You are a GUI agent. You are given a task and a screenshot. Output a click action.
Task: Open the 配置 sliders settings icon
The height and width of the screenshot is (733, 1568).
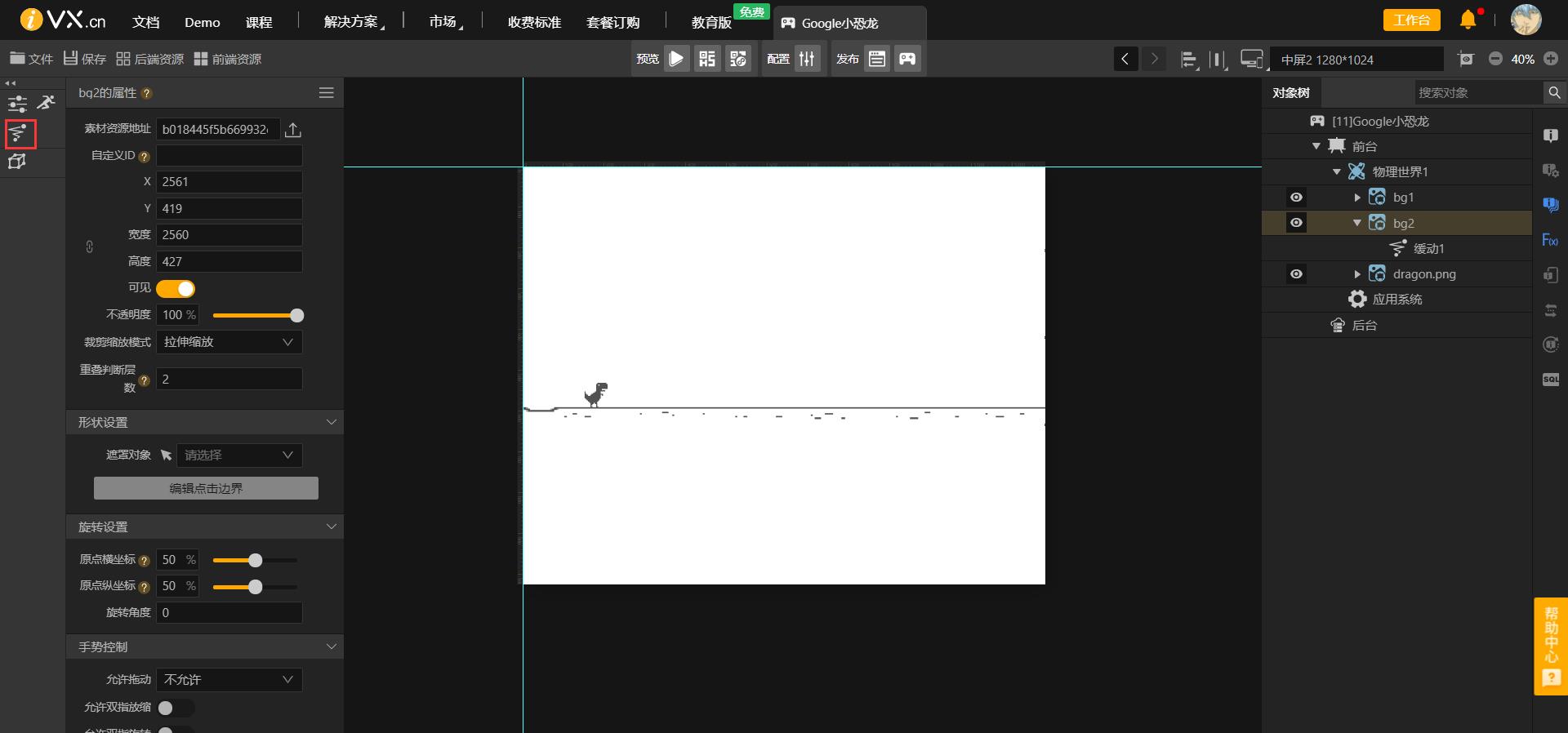[807, 59]
